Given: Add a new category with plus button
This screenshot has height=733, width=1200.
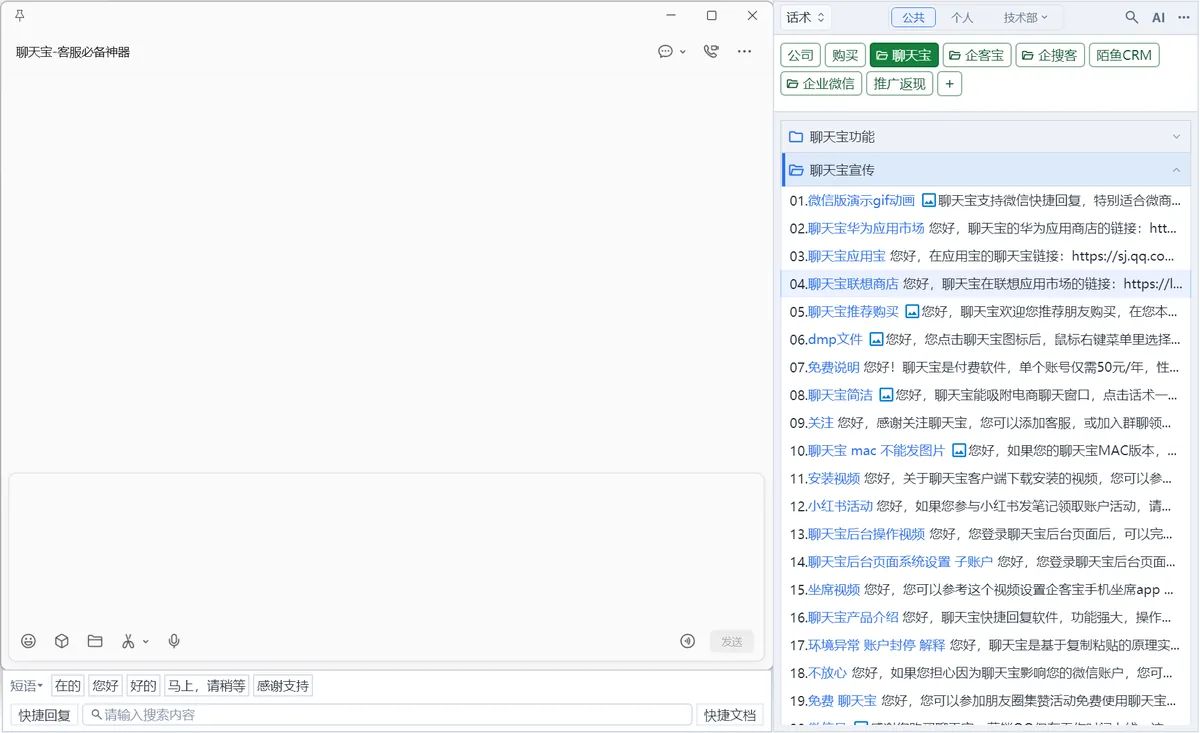Looking at the screenshot, I should click(949, 84).
